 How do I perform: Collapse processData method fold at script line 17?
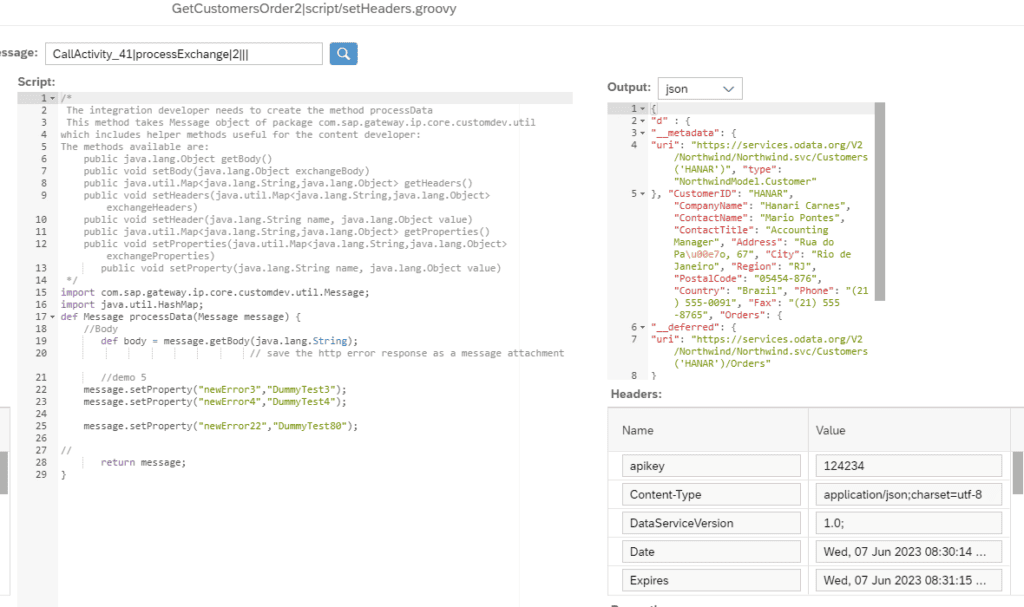53,317
